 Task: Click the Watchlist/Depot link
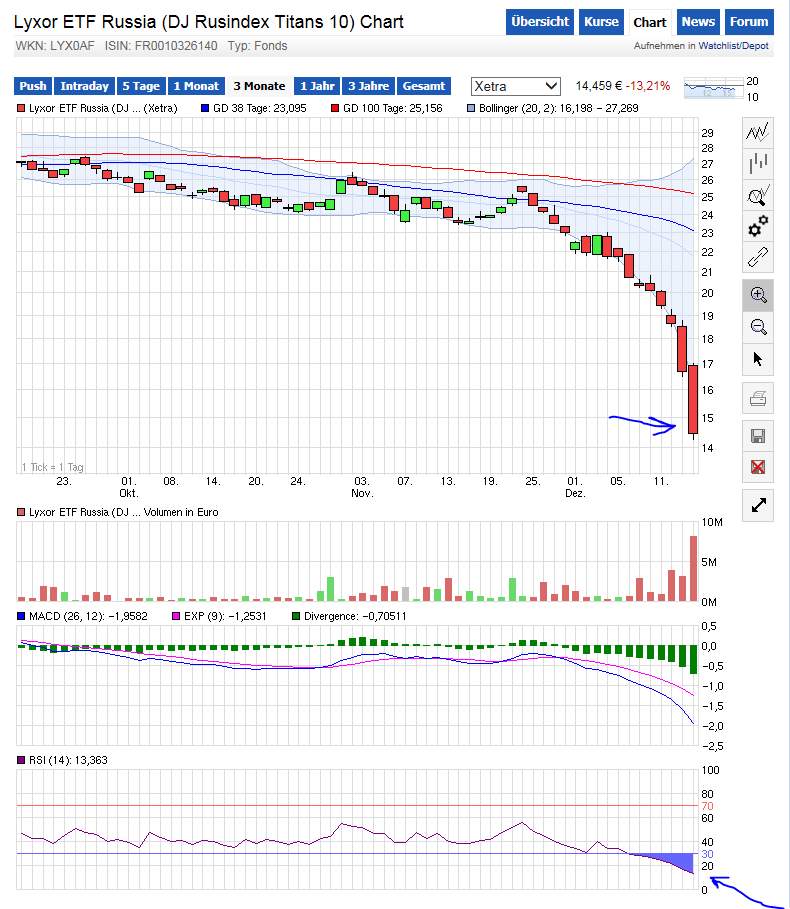[x=733, y=46]
